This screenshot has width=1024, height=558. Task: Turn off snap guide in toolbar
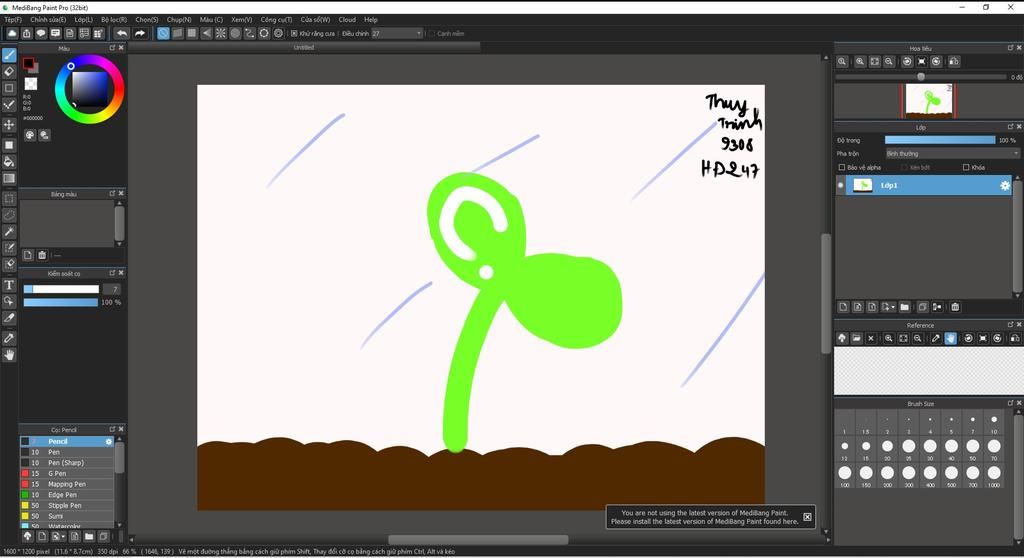point(163,33)
